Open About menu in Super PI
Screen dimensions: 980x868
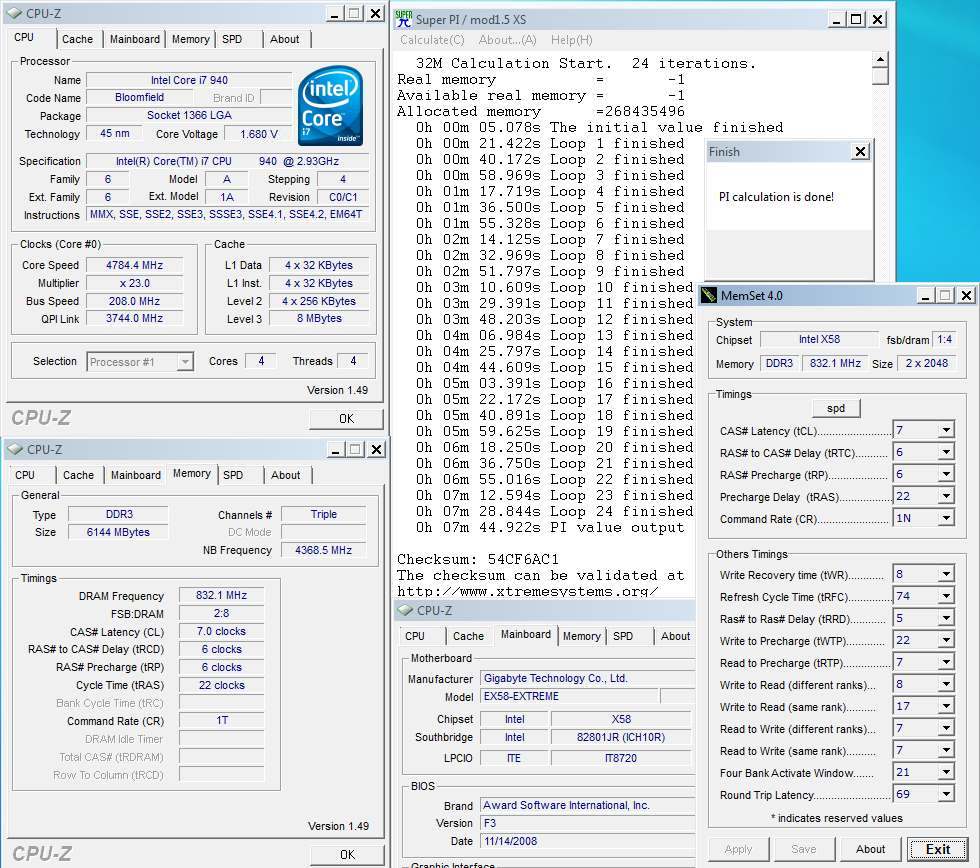coord(507,40)
